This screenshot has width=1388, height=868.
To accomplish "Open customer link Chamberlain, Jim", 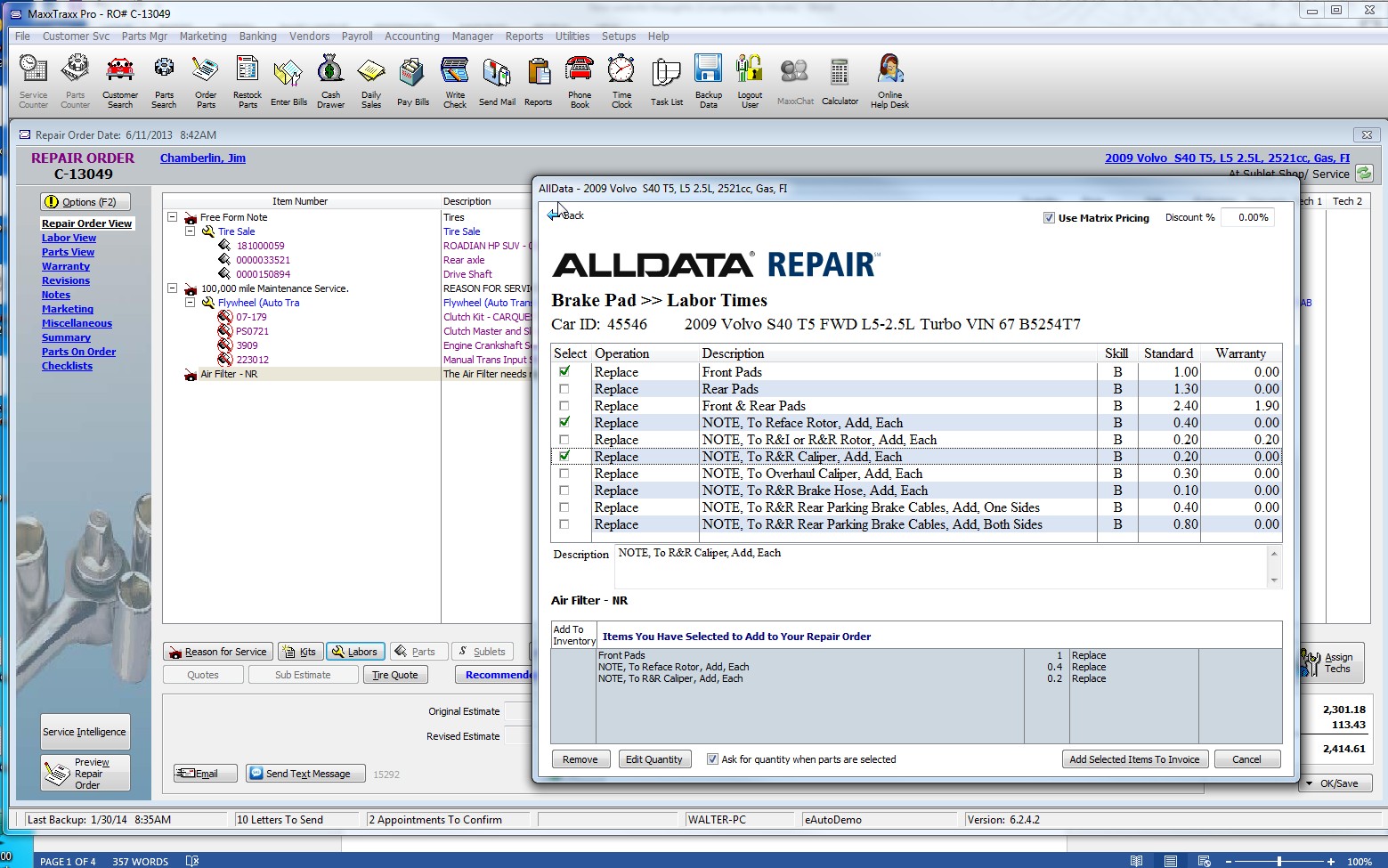I will tap(203, 158).
